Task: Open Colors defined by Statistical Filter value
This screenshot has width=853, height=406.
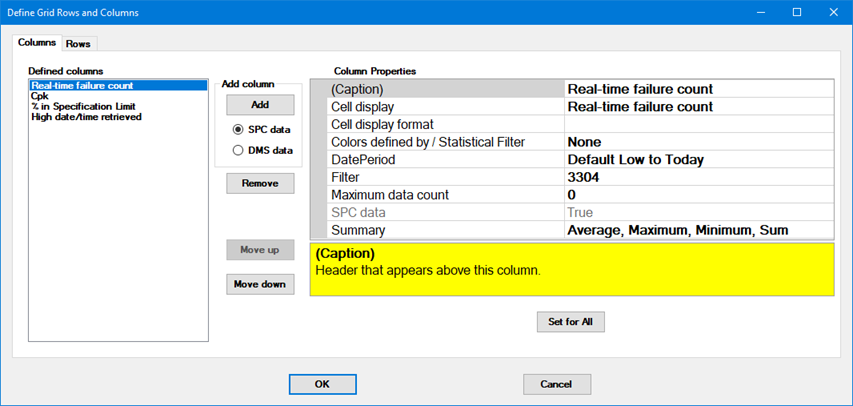Action: pyautogui.click(x=696, y=142)
